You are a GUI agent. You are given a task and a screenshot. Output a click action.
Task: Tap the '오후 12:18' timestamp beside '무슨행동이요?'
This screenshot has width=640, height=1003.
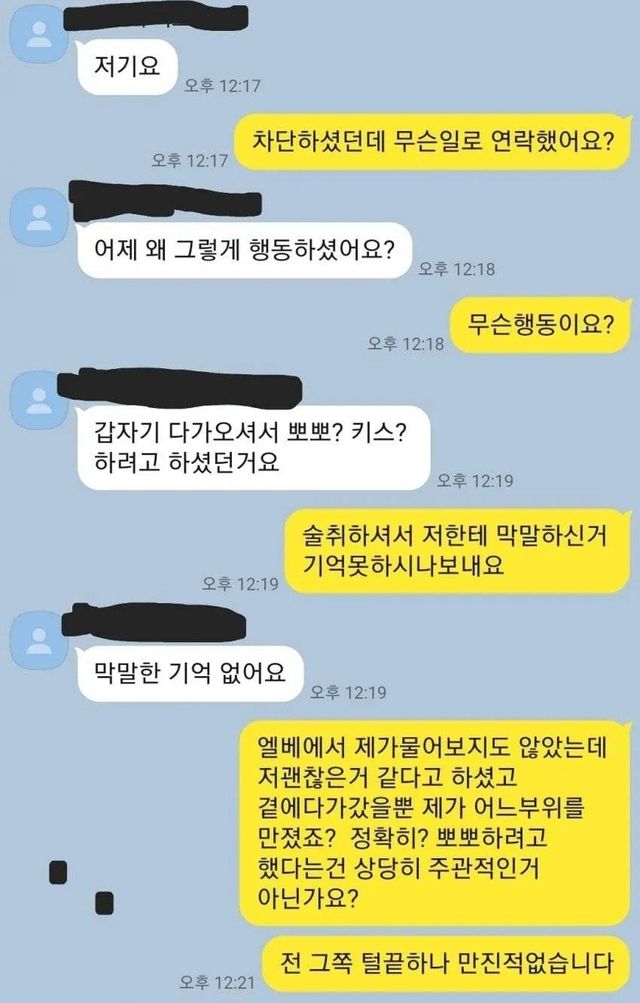pyautogui.click(x=405, y=344)
